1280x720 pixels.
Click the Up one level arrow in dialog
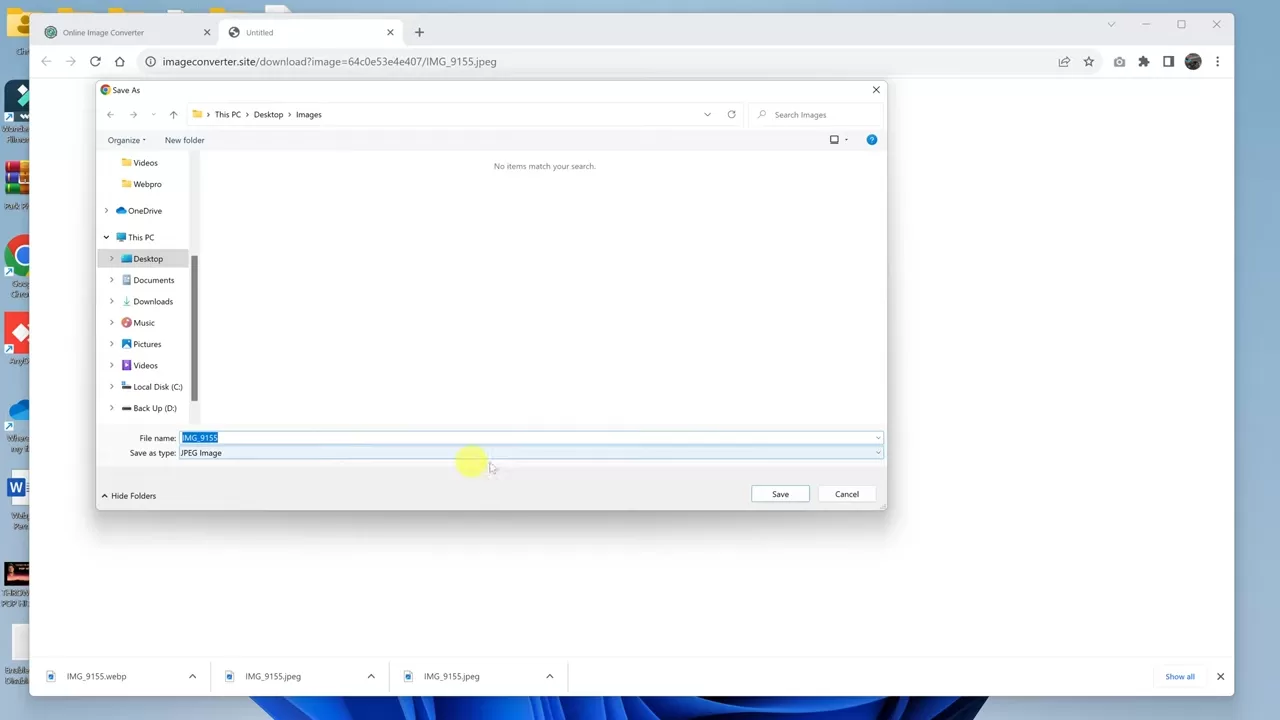[x=173, y=115]
